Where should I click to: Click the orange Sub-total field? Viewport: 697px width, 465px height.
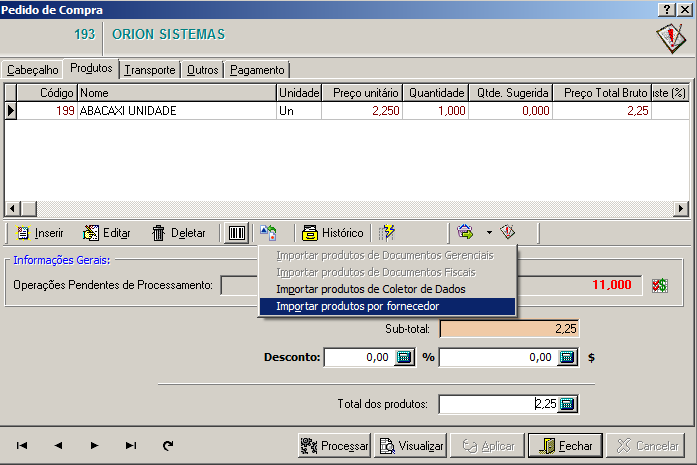coord(509,329)
